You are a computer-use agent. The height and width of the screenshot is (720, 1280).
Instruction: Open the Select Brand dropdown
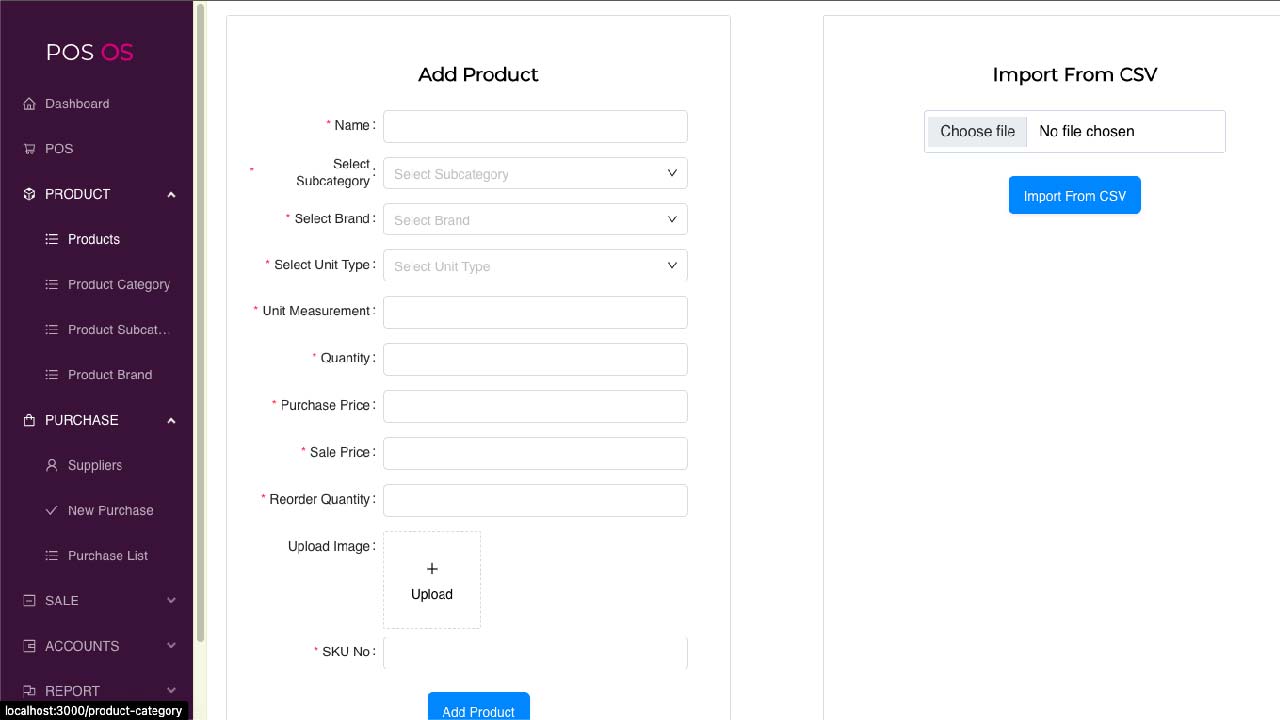(535, 219)
